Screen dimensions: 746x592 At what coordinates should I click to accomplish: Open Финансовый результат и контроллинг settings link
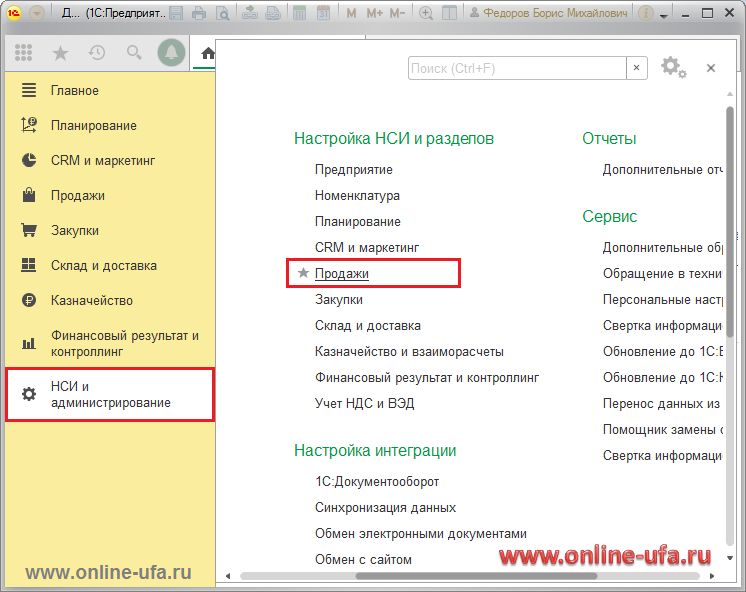pyautogui.click(x=427, y=378)
